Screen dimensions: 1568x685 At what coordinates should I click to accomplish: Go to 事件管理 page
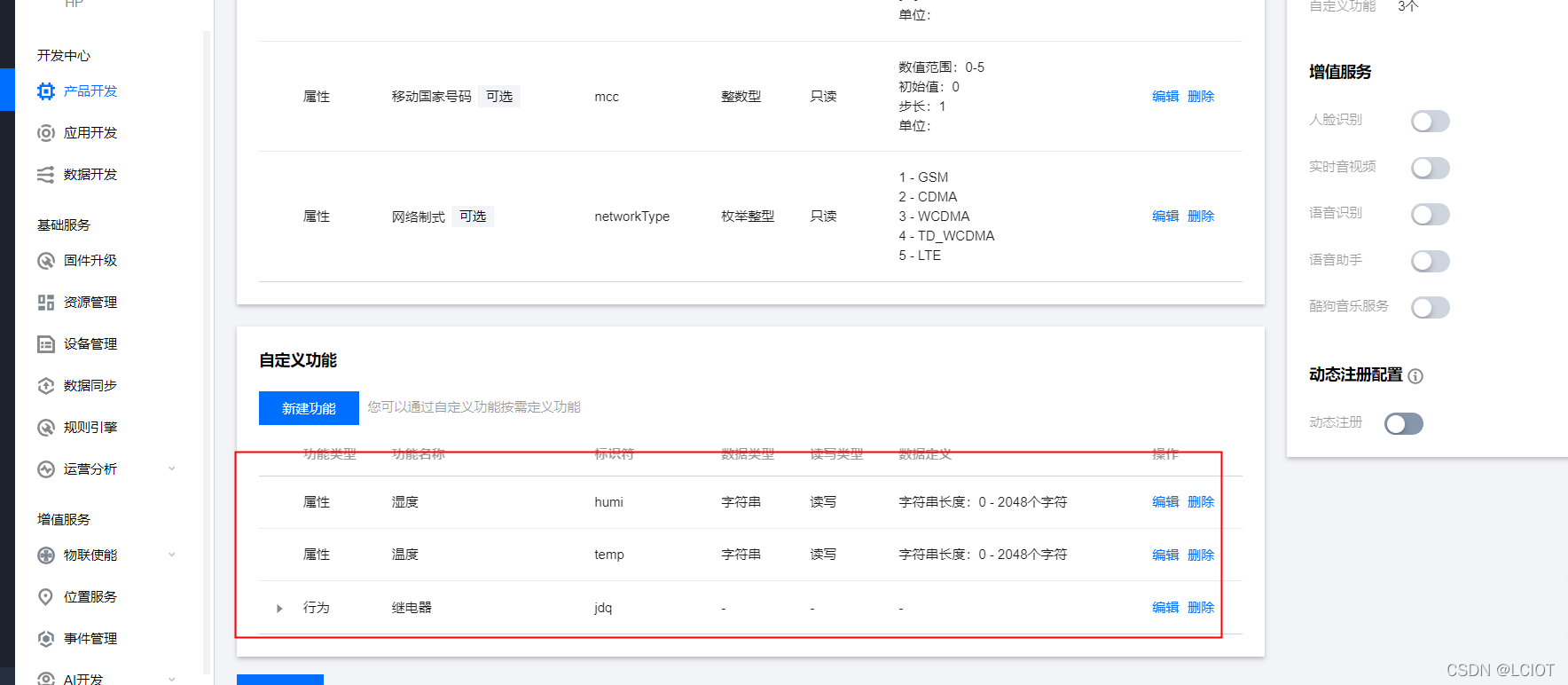pos(90,639)
